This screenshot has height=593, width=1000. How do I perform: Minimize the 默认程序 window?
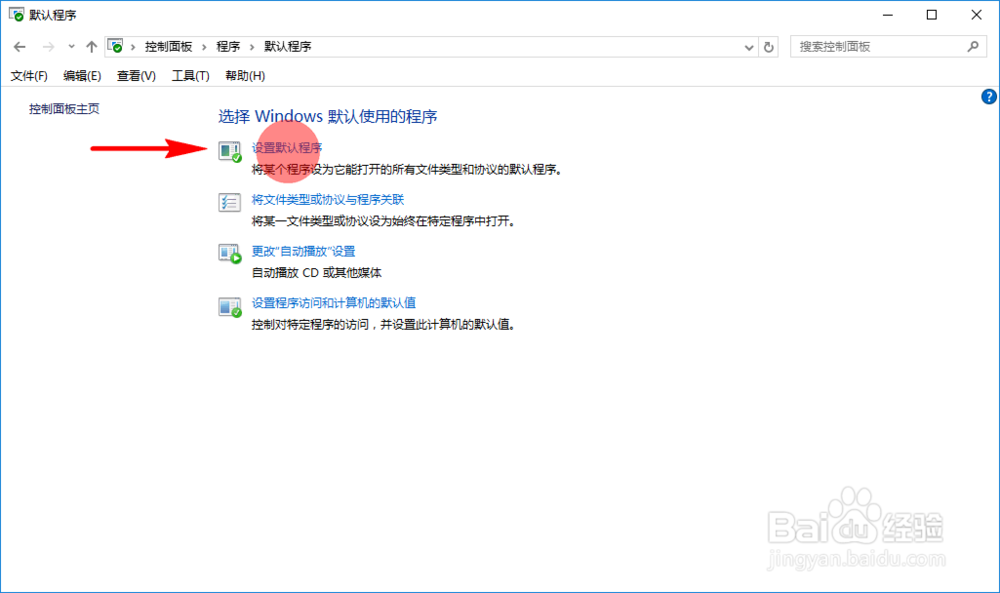point(887,15)
